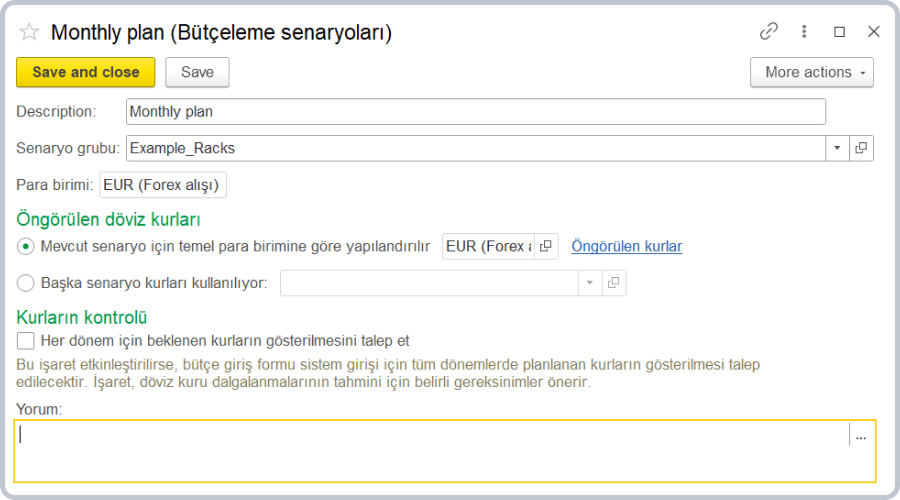The height and width of the screenshot is (500, 900).
Task: Open the Senaryo grubu item icon
Action: point(861,148)
